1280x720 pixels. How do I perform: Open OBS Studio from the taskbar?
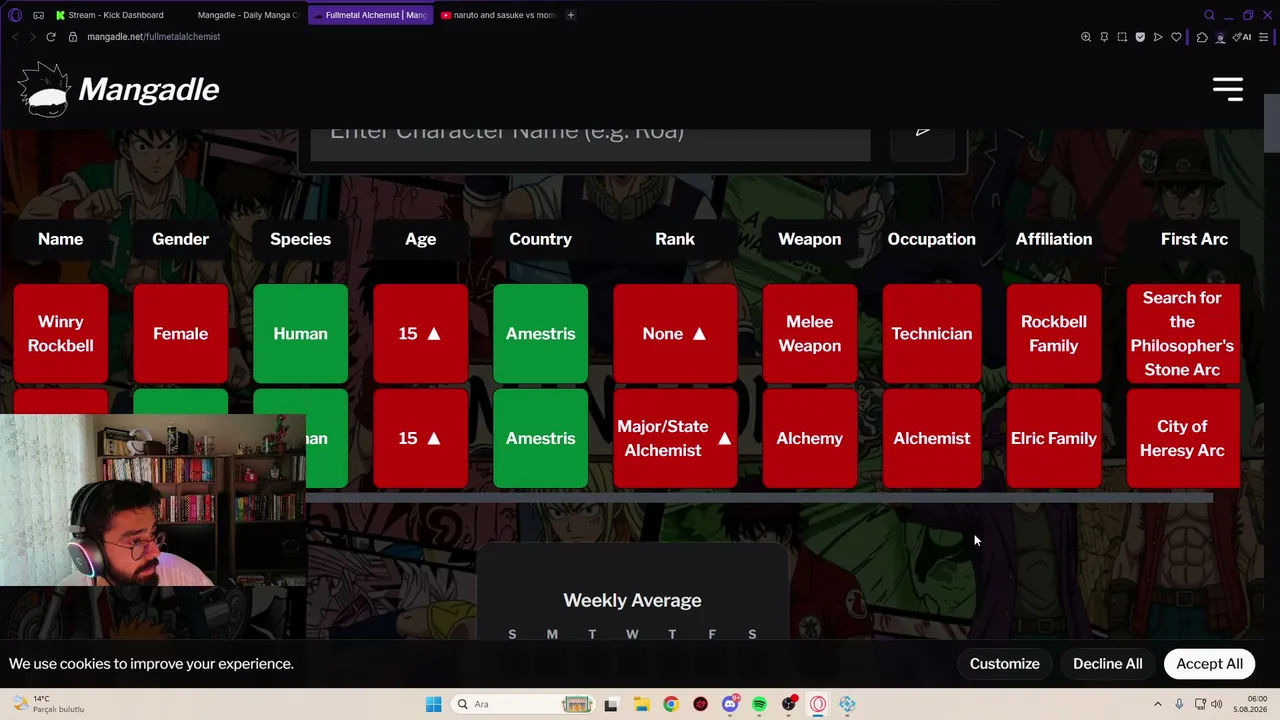coord(789,704)
